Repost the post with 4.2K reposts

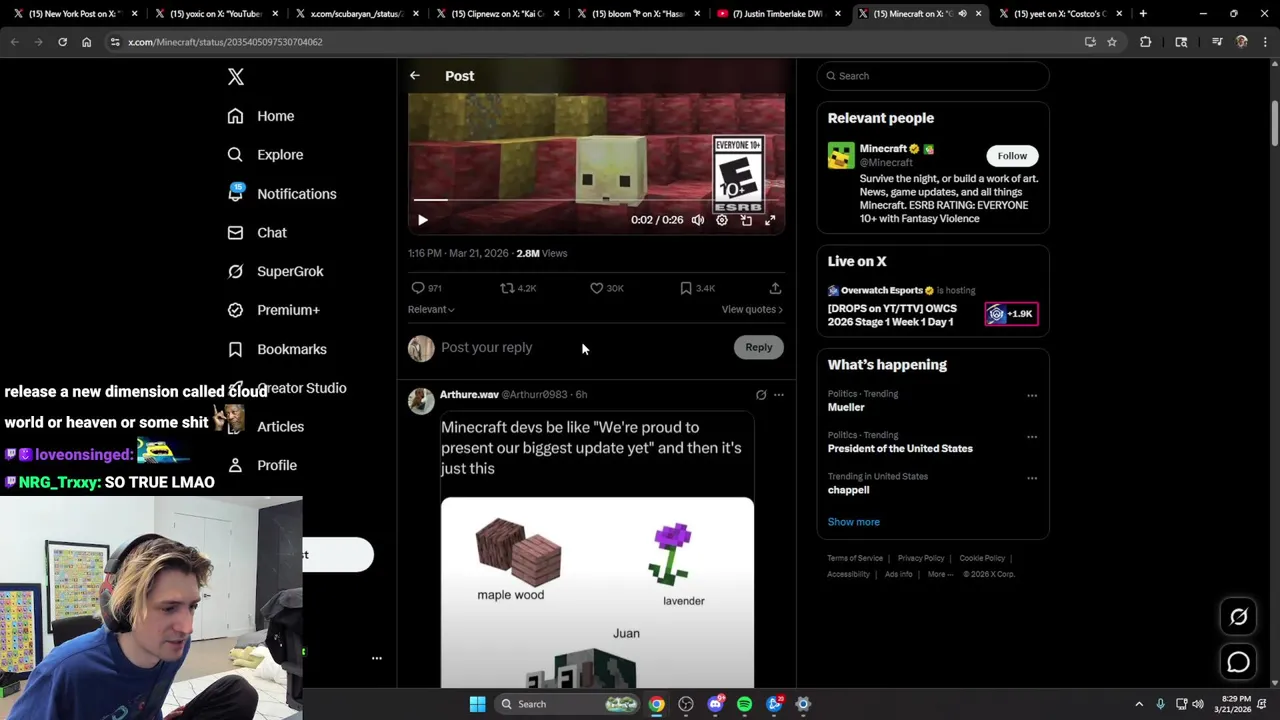tap(518, 288)
